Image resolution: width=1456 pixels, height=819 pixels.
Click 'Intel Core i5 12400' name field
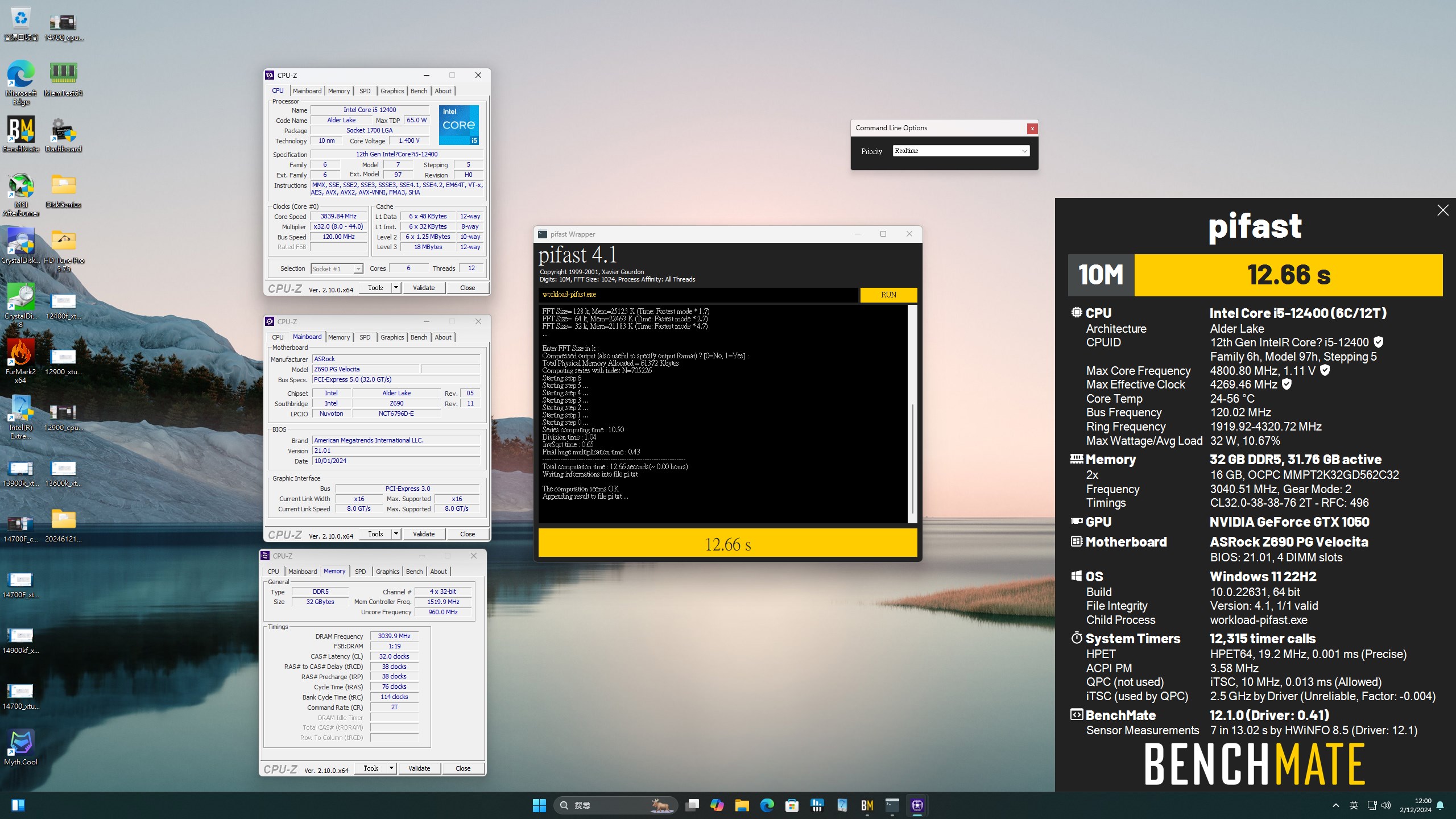pyautogui.click(x=370, y=110)
